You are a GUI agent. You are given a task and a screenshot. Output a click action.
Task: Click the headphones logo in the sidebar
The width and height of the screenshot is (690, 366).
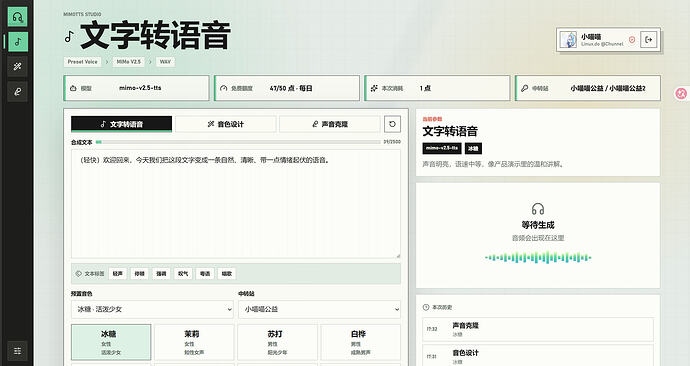click(18, 17)
